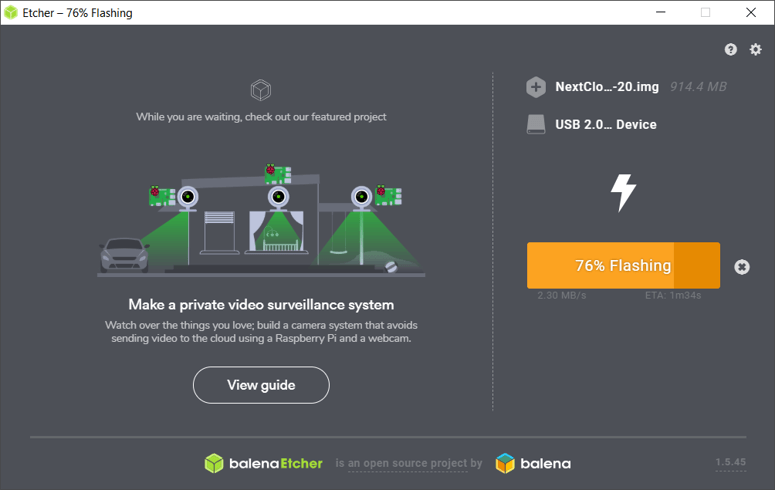The image size is (775, 490).
Task: Click the 'Make a private video surveillance system' heading
Action: click(x=261, y=304)
